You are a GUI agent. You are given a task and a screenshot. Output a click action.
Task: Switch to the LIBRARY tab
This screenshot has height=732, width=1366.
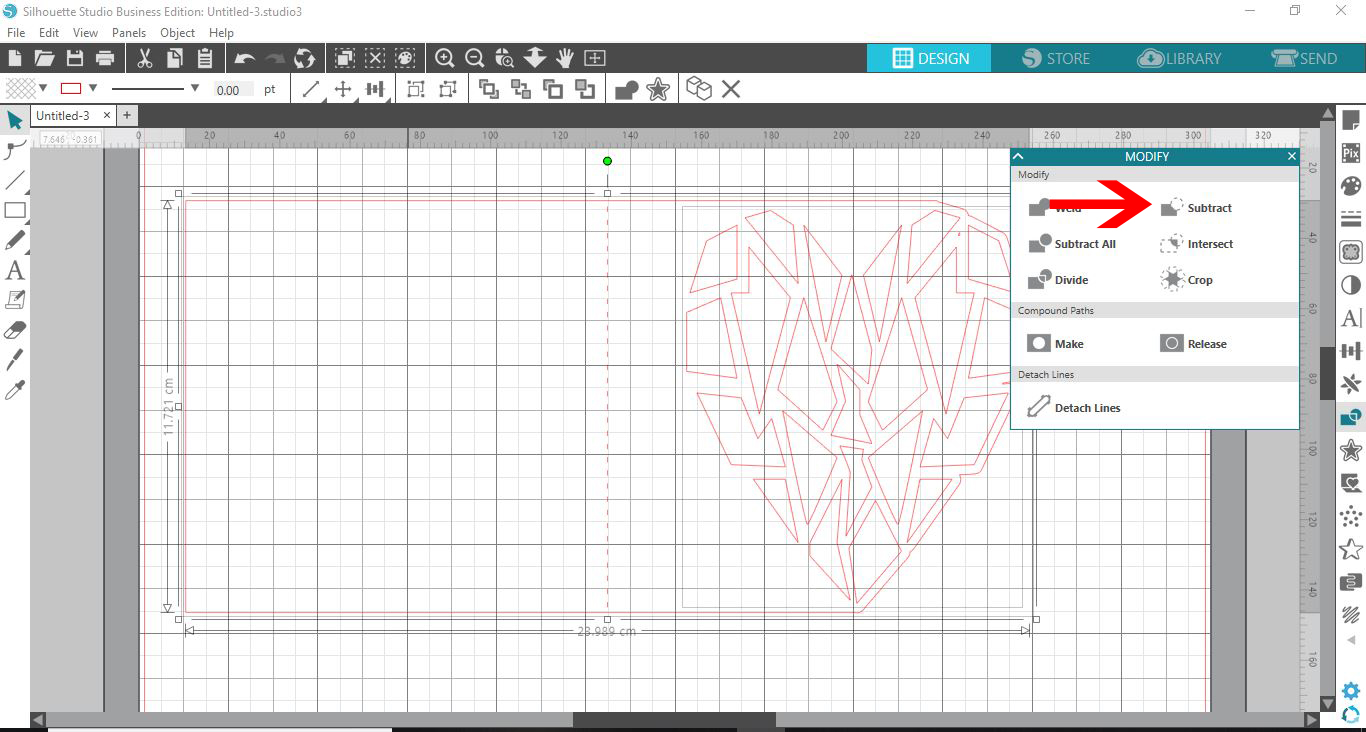pos(1180,58)
